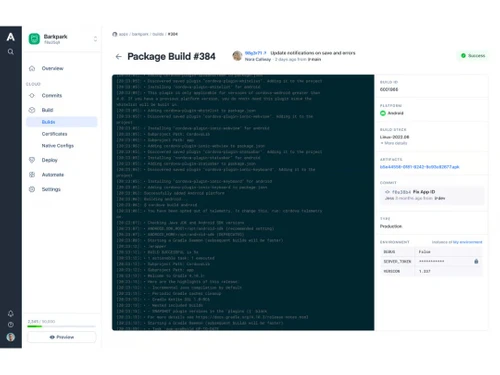Open search from the dark sidebar
The width and height of the screenshot is (500, 375).
point(11,52)
